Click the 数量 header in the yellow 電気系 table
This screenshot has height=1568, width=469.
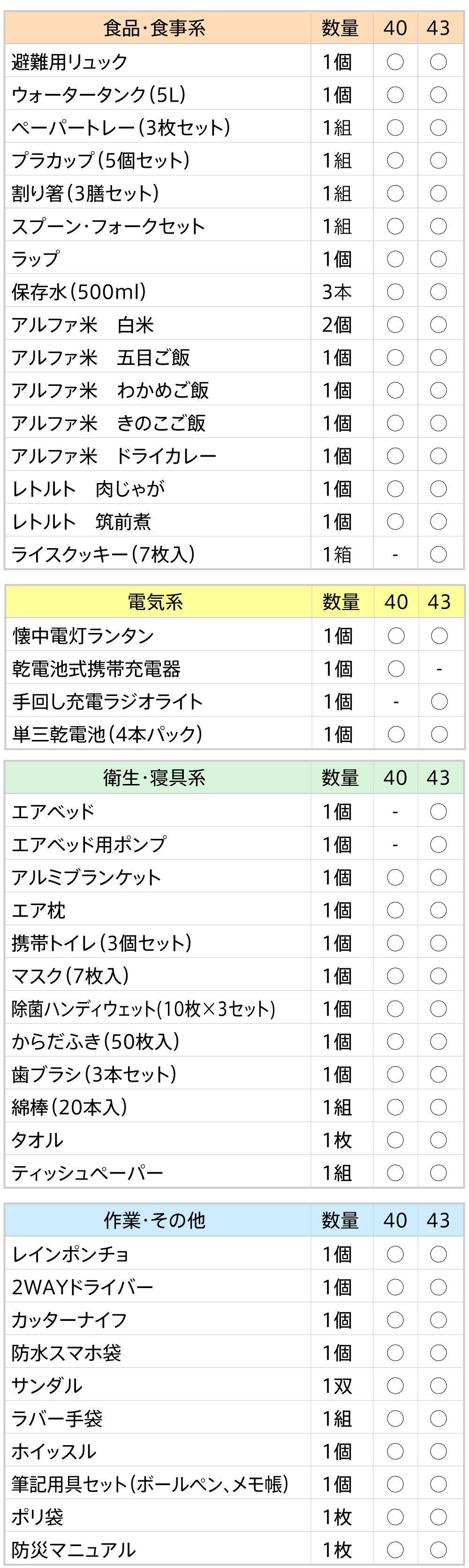pyautogui.click(x=341, y=602)
